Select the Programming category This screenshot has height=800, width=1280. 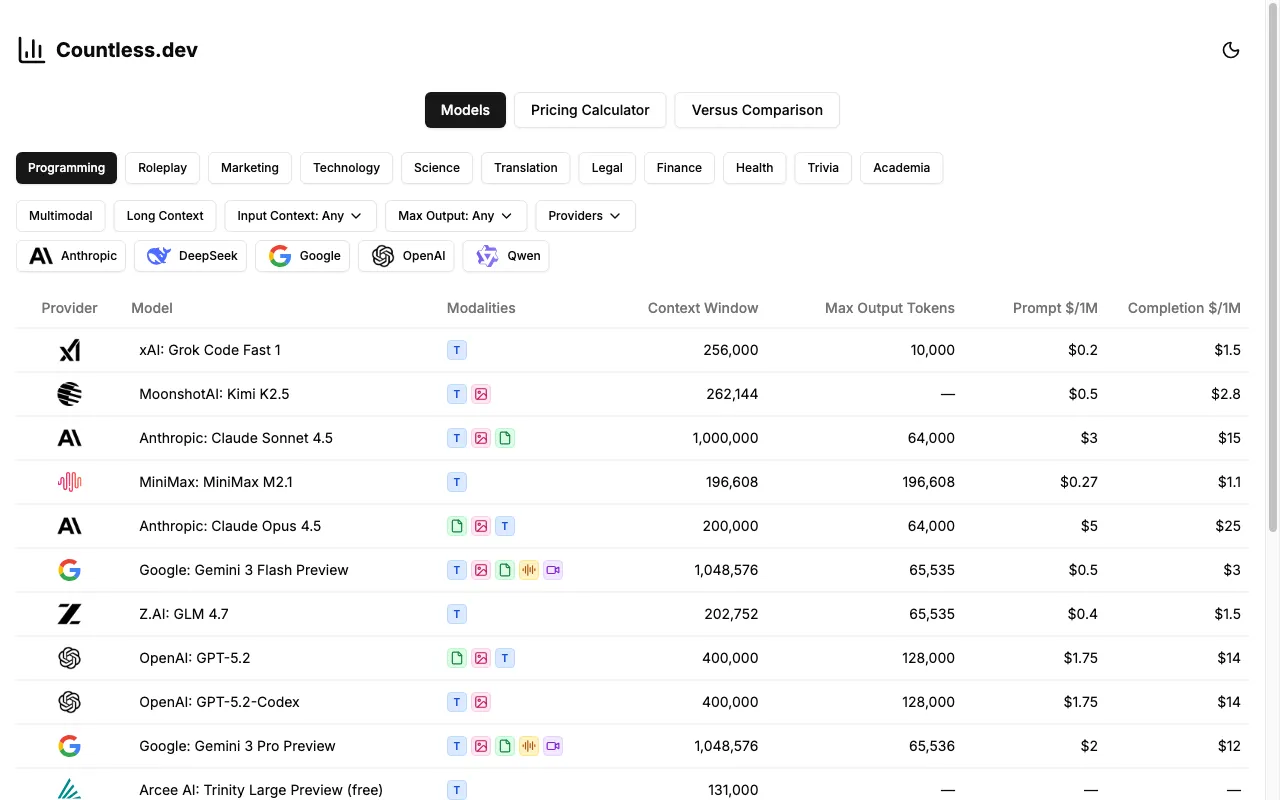click(66, 168)
